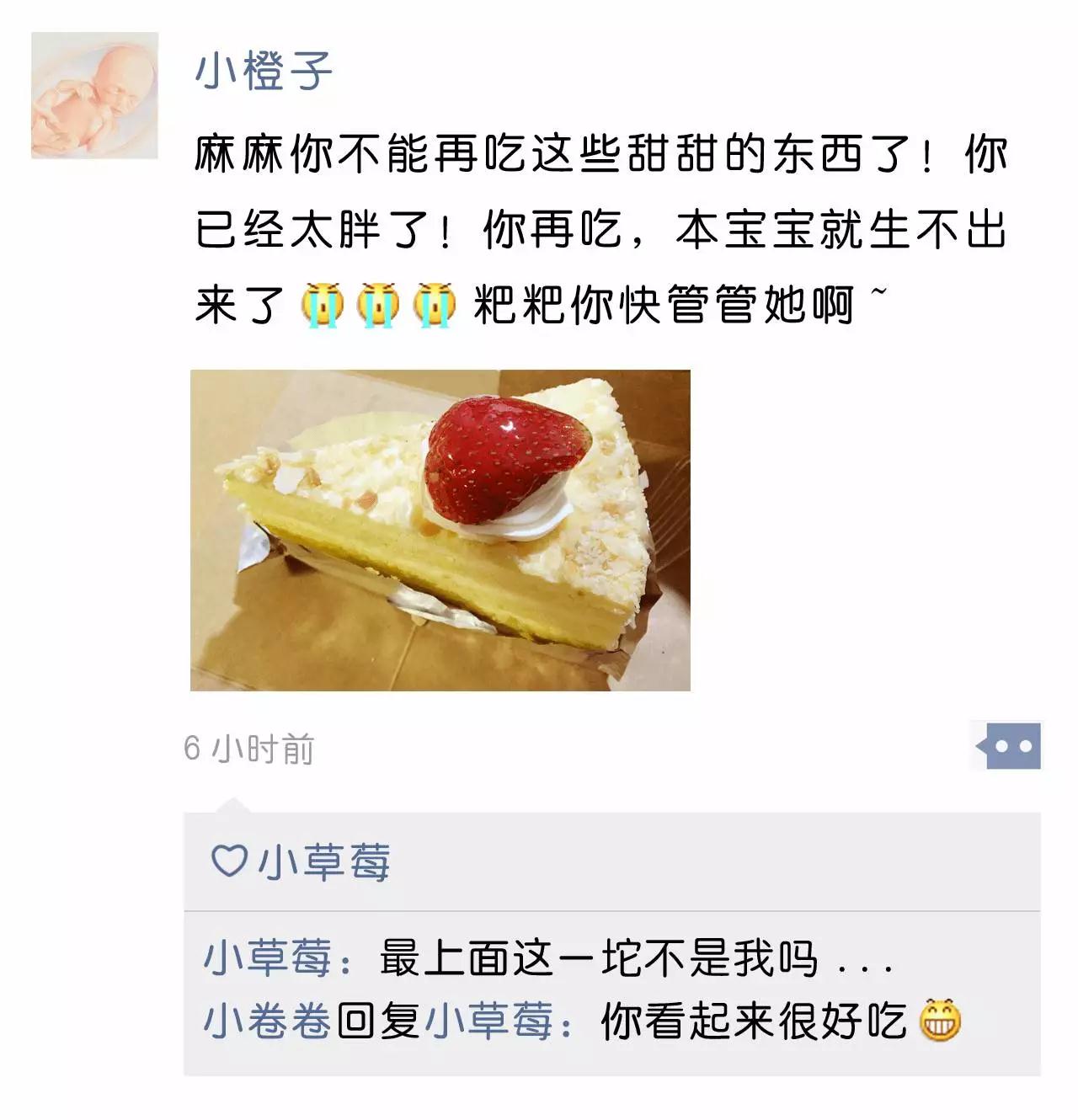Tap the heart like icon

227,861
